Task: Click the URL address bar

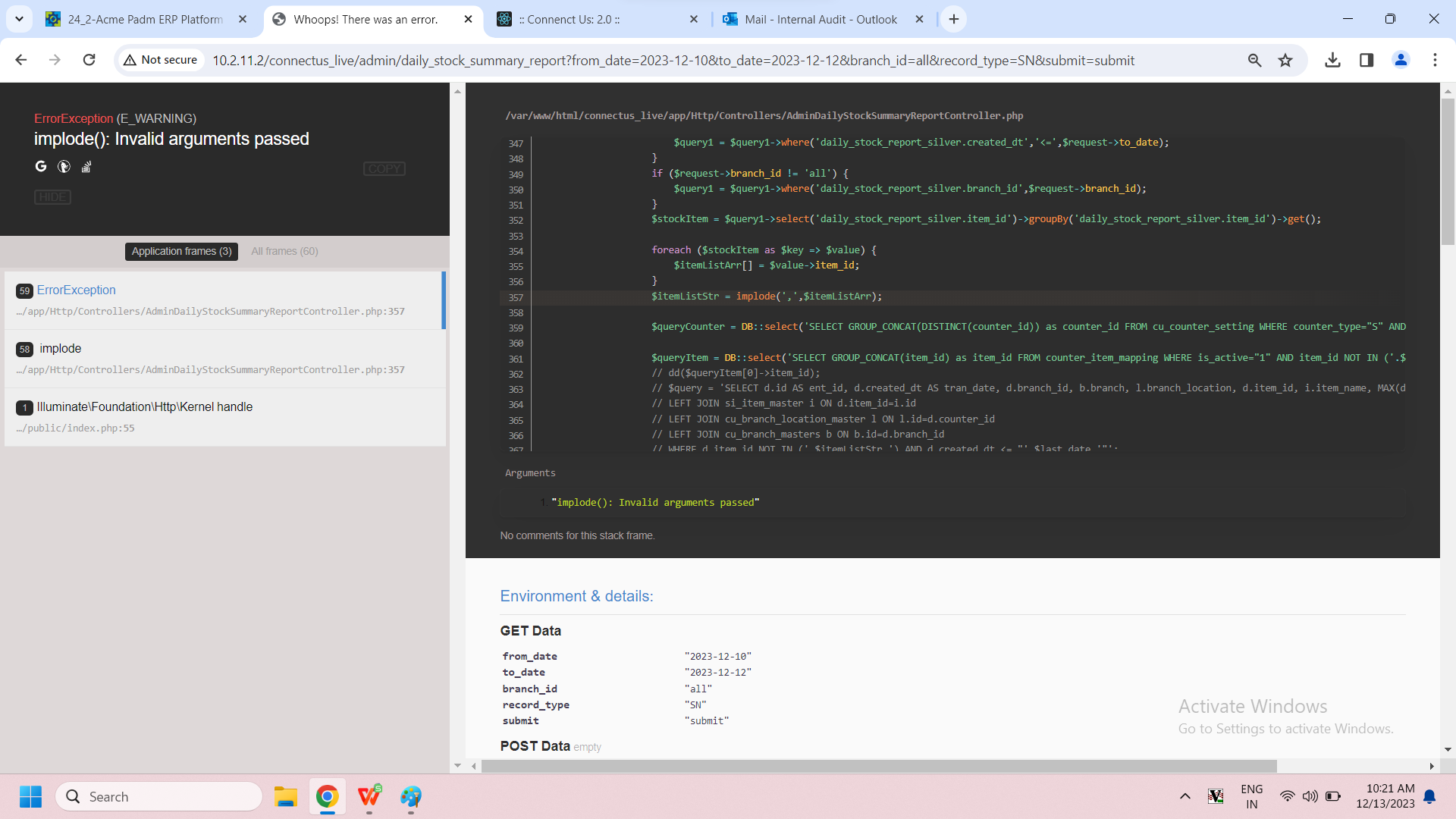Action: 673,61
